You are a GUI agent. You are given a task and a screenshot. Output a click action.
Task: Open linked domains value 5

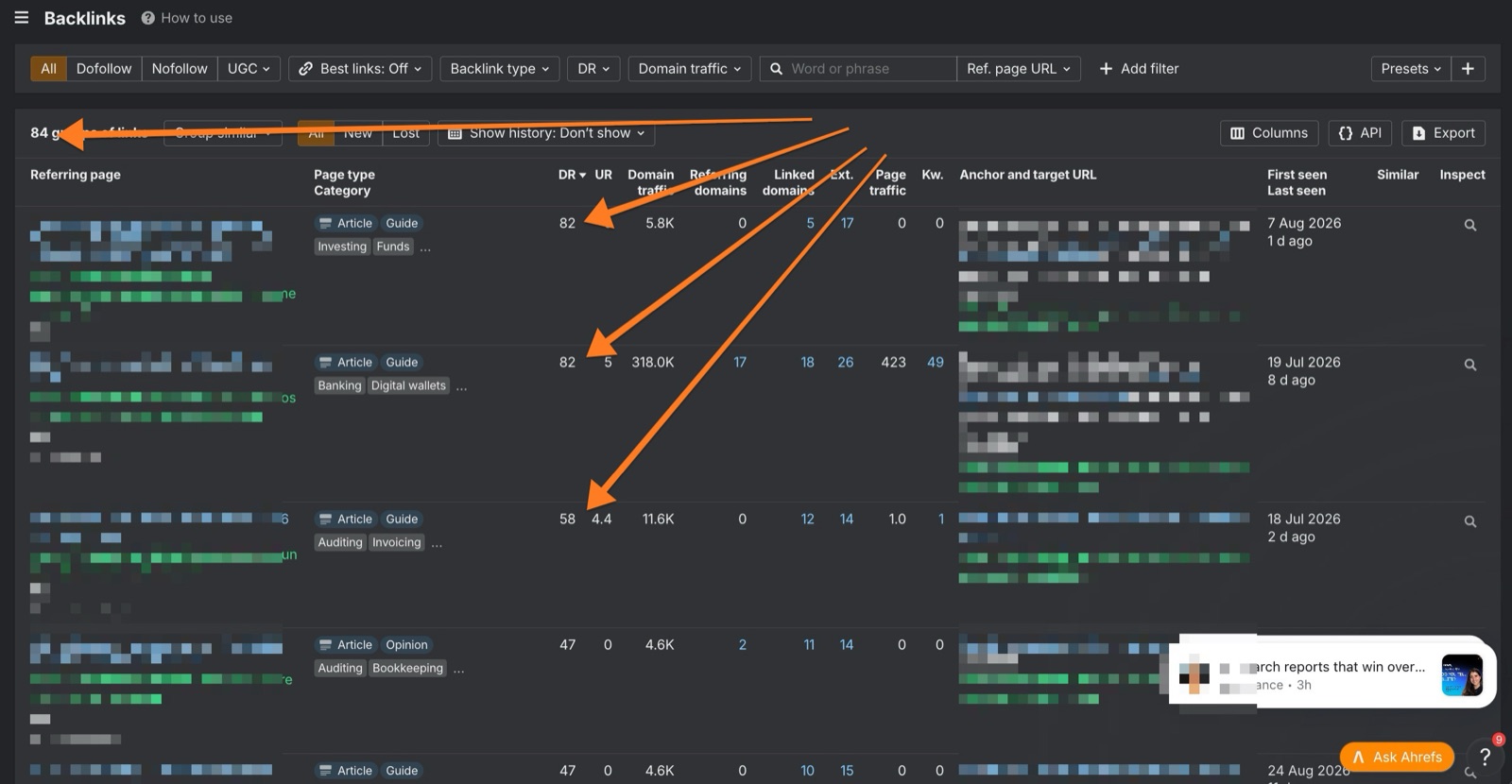point(810,223)
